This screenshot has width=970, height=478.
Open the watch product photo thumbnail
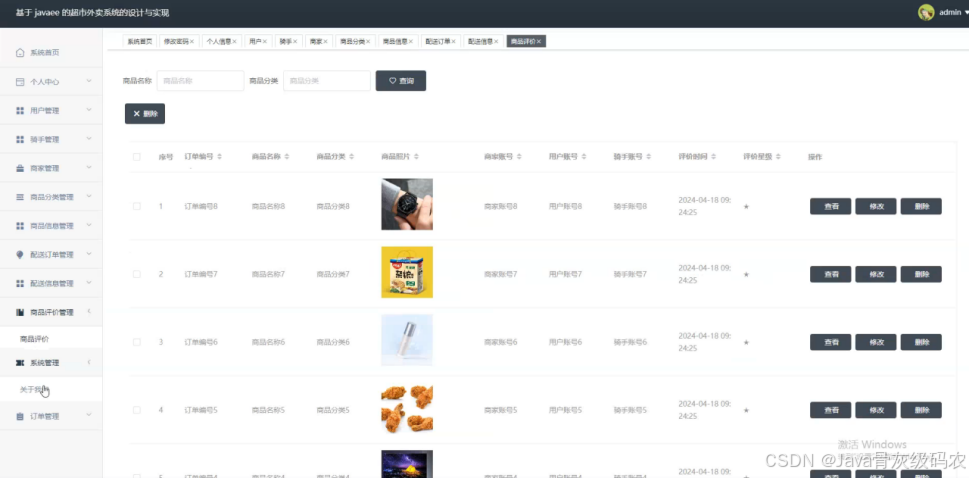click(x=407, y=204)
